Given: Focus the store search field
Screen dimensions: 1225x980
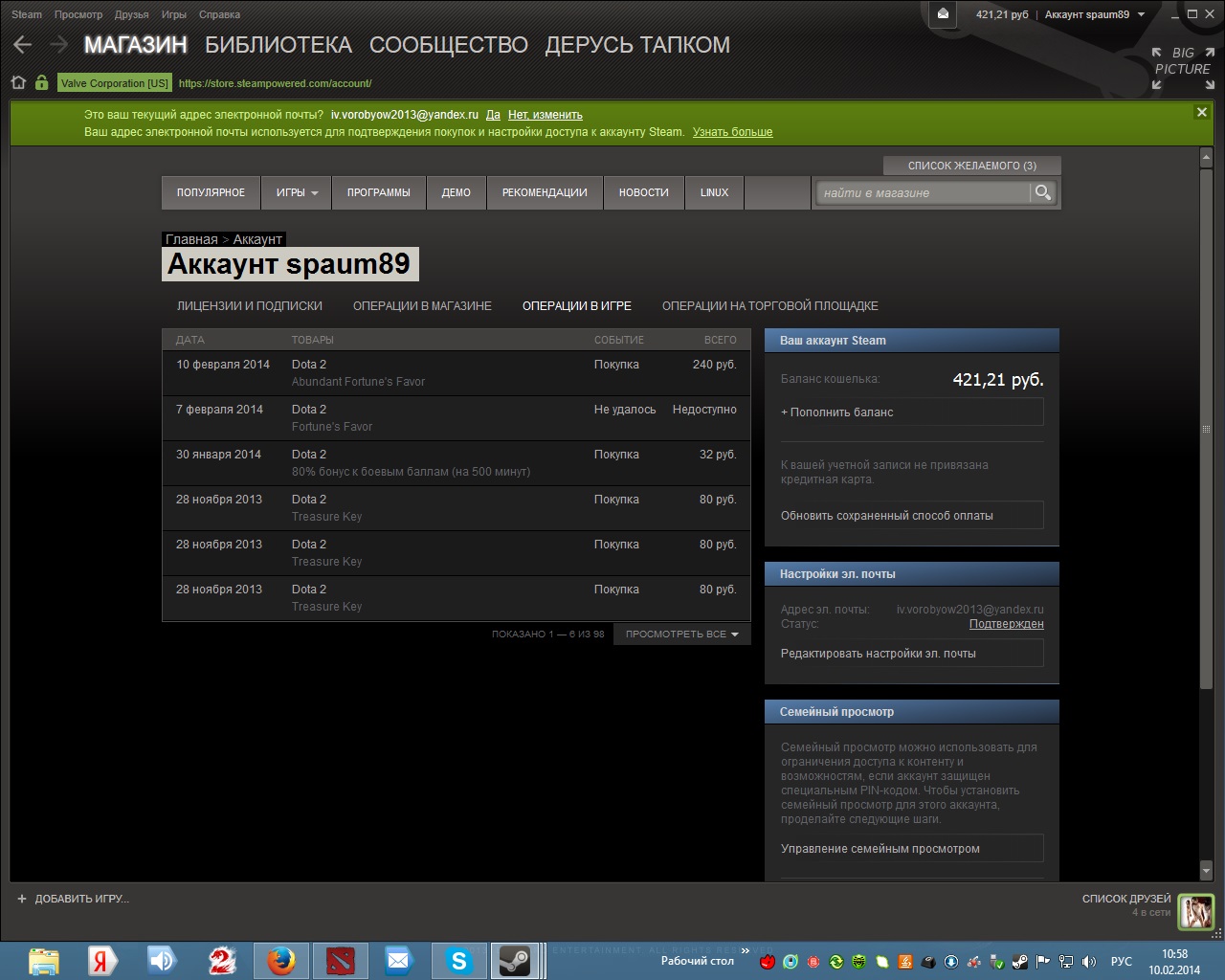Looking at the screenshot, I should (924, 192).
